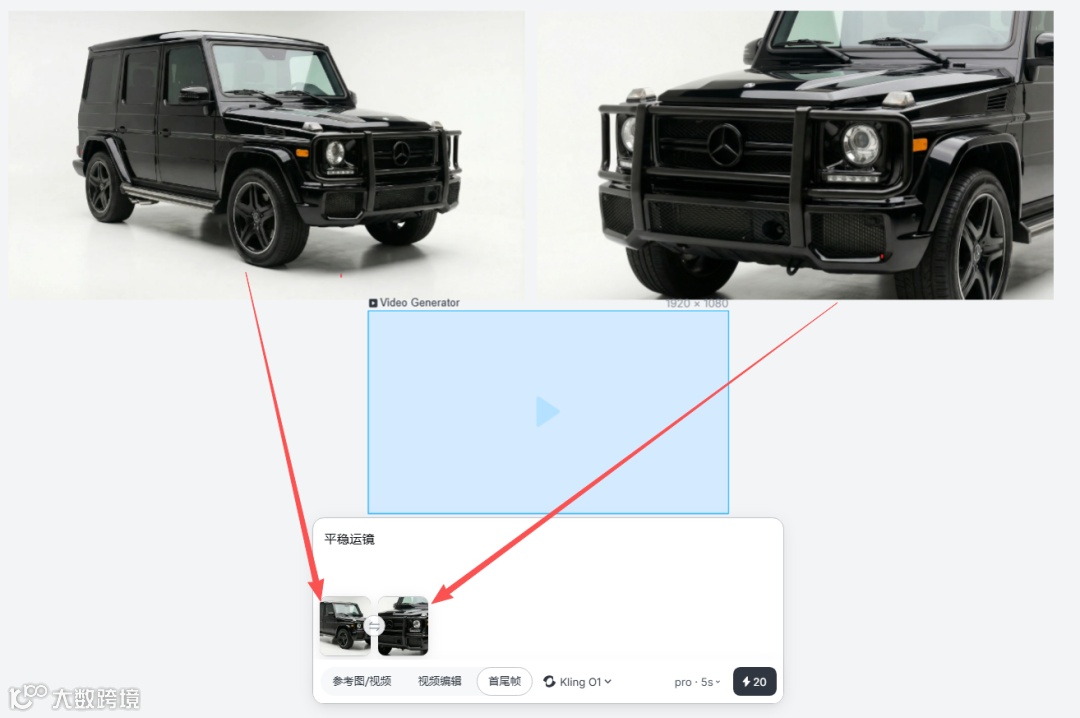Click the 1920 × 1080 resolution label

696,303
